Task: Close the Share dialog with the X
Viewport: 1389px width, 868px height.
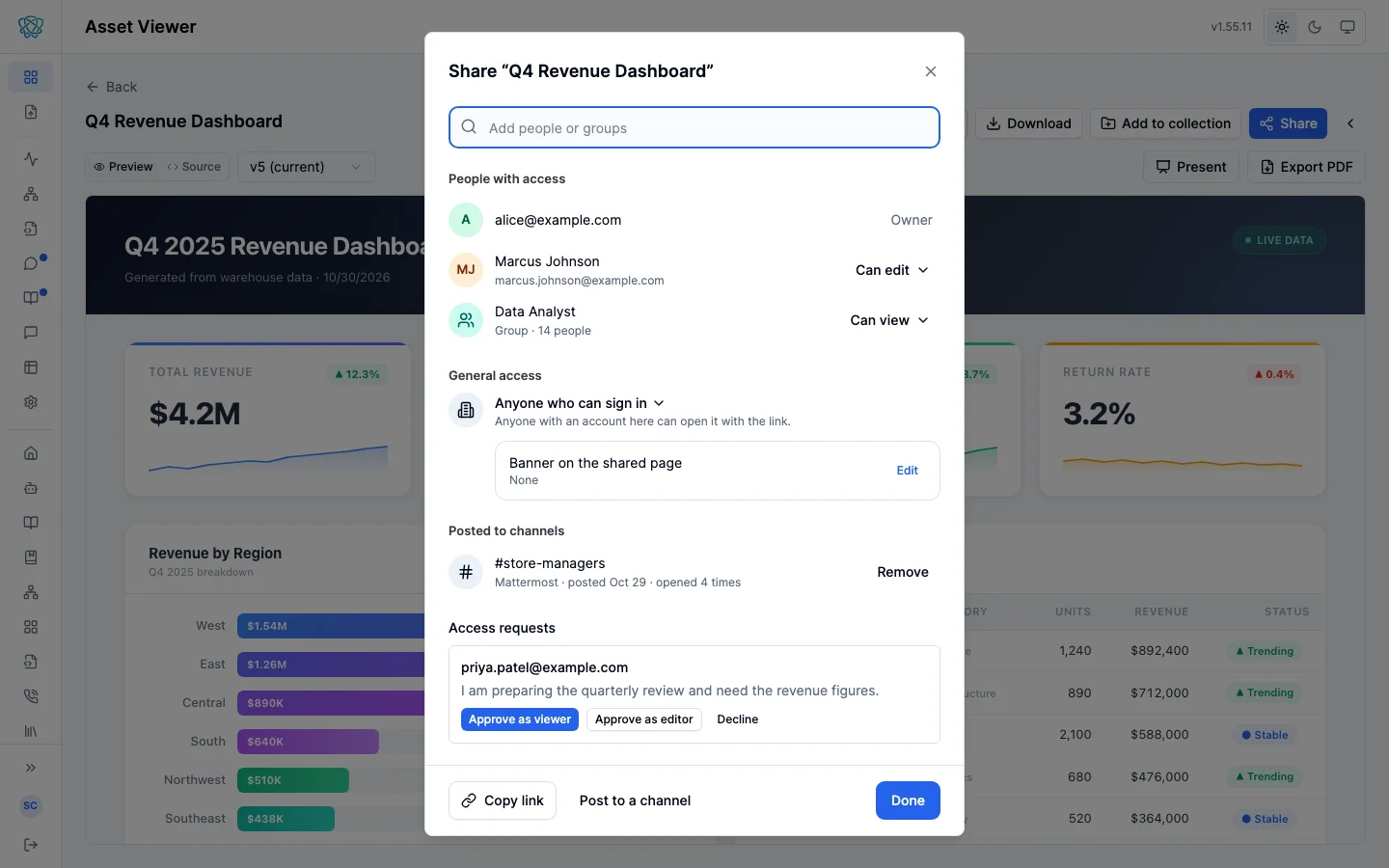Action: point(931,71)
